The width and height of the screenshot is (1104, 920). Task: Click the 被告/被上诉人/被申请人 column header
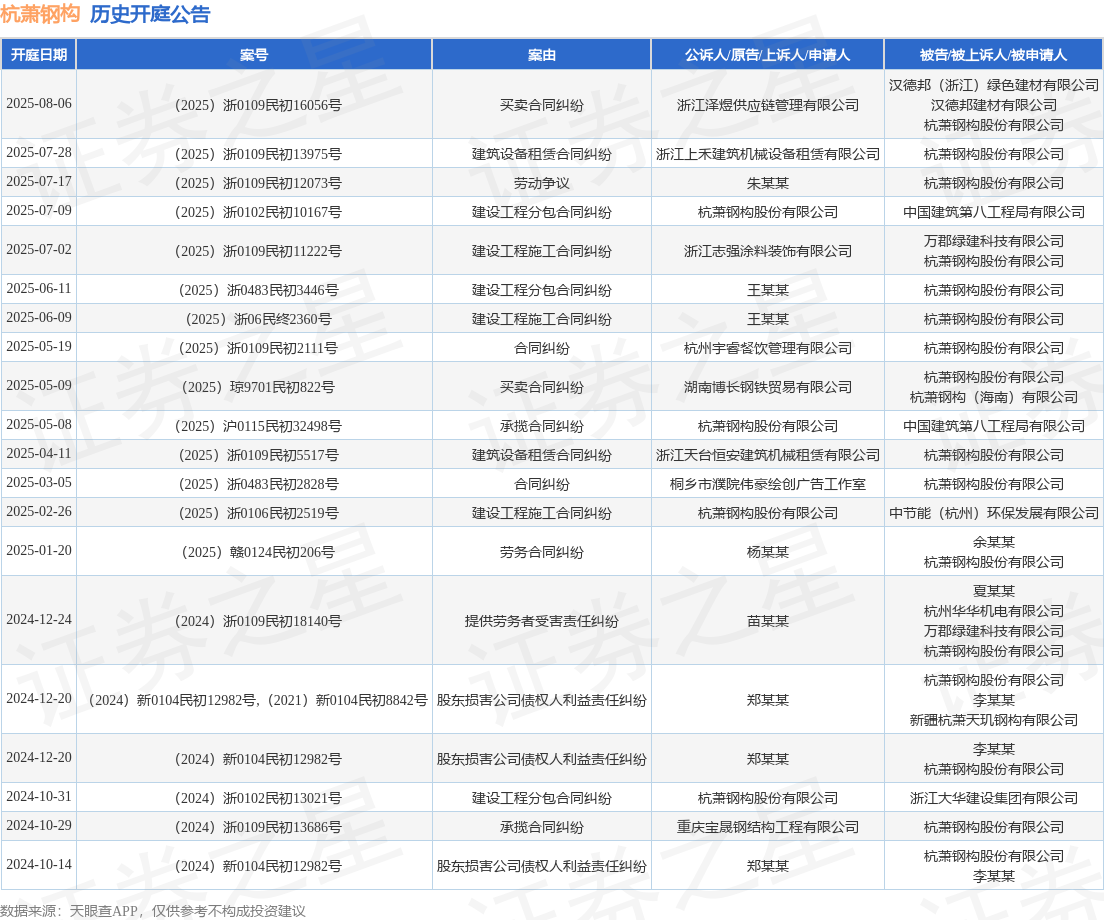click(993, 55)
